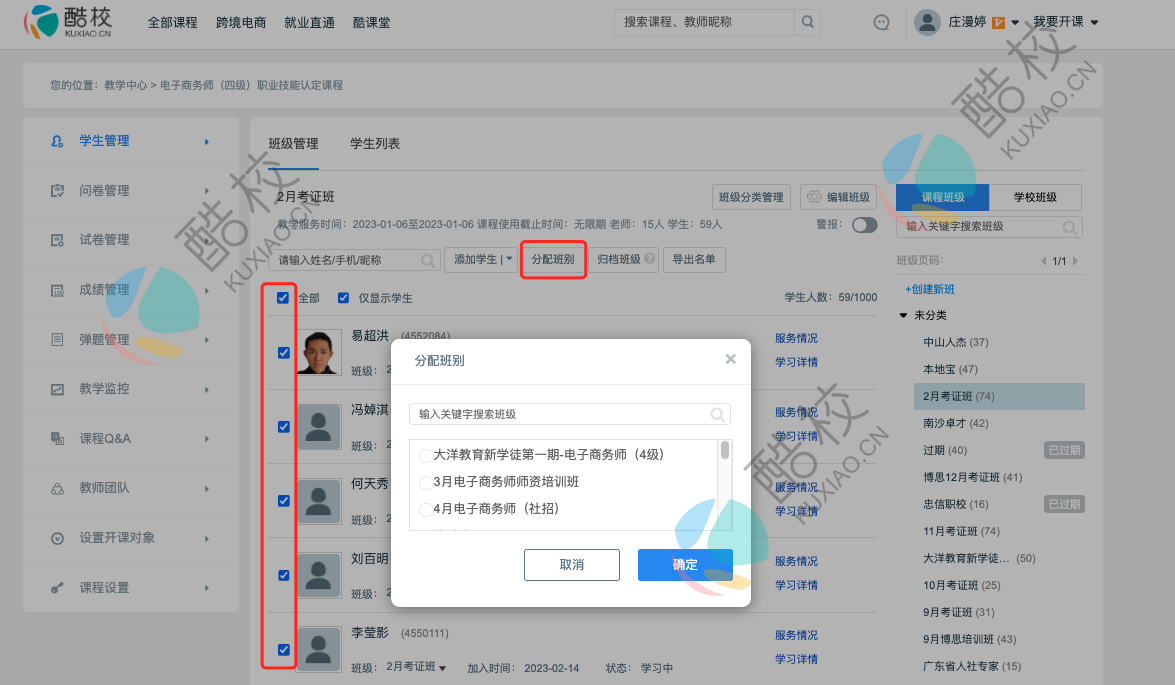
Task: Click the 课程Q&A sidebar icon
Action: coord(57,438)
